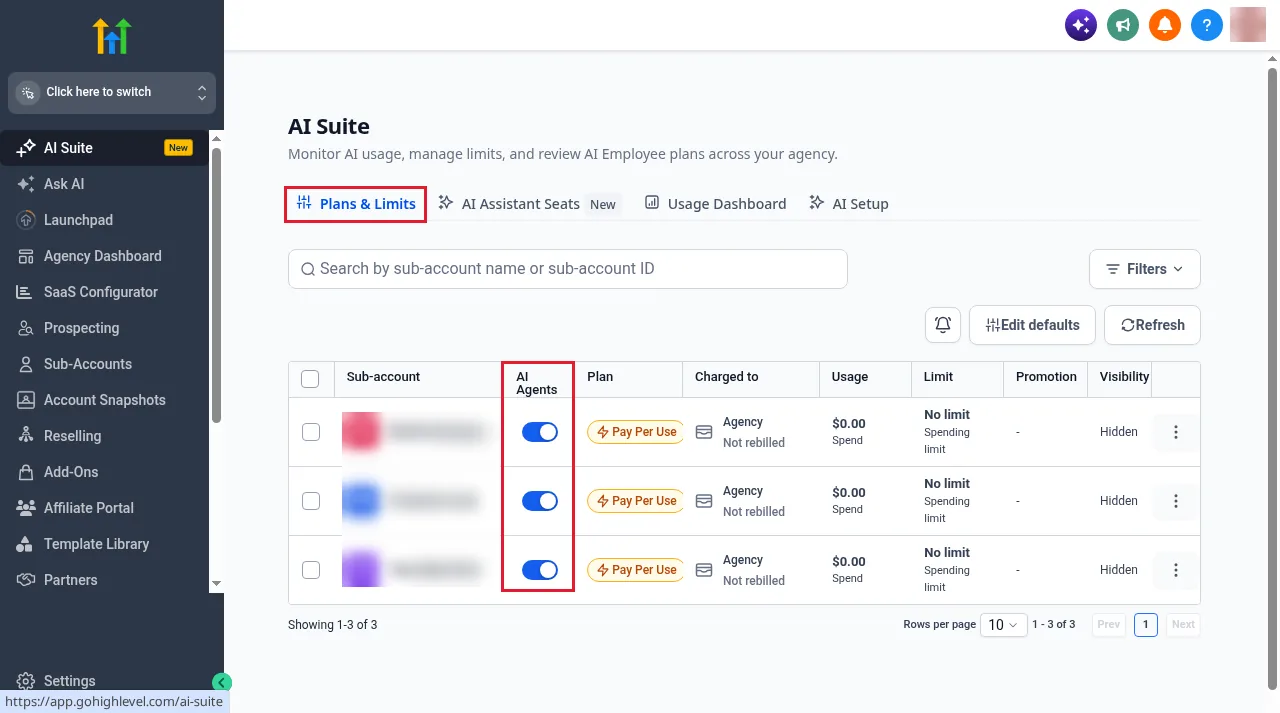This screenshot has height=713, width=1280.
Task: Click the Visibility column header
Action: coord(1124,377)
